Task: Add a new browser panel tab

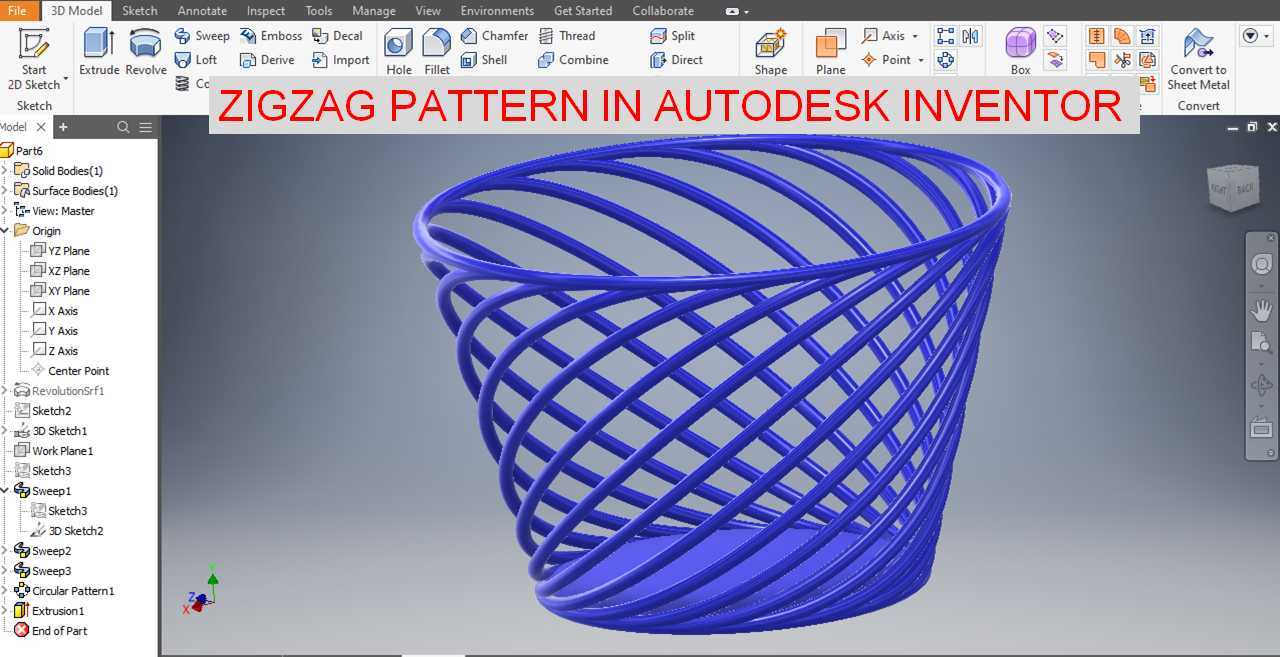Action: click(x=63, y=127)
